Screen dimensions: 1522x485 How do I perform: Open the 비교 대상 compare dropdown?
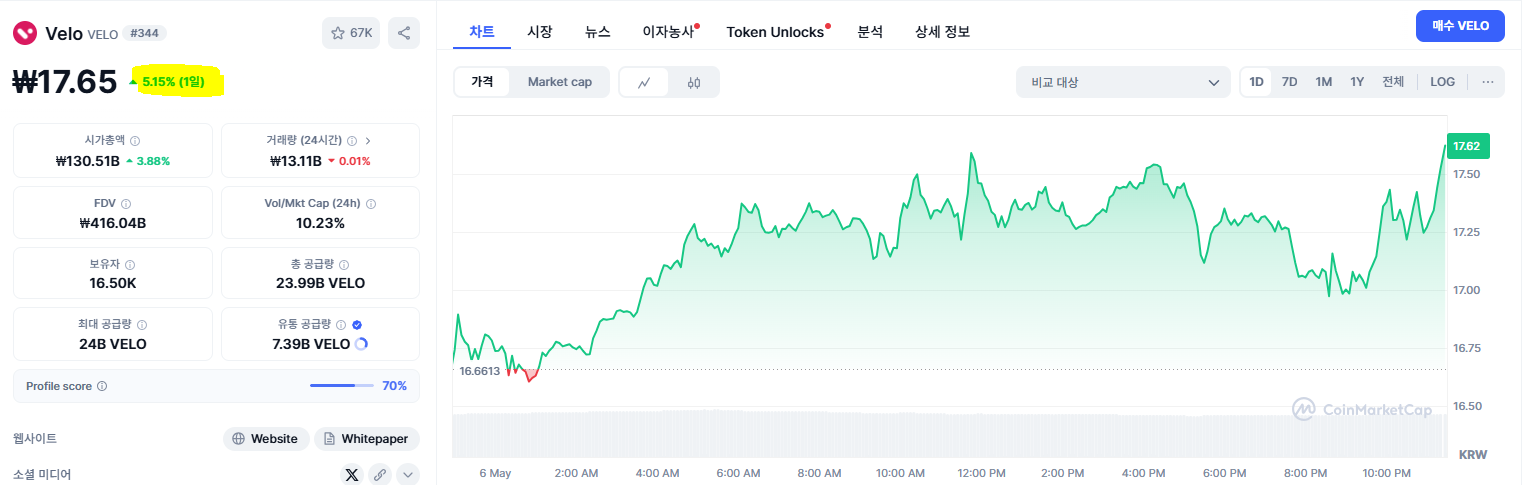point(1123,82)
